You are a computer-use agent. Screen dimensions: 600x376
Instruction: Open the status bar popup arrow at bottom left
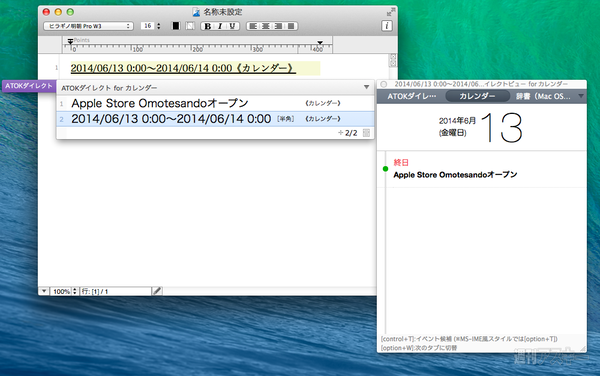[x=44, y=291]
